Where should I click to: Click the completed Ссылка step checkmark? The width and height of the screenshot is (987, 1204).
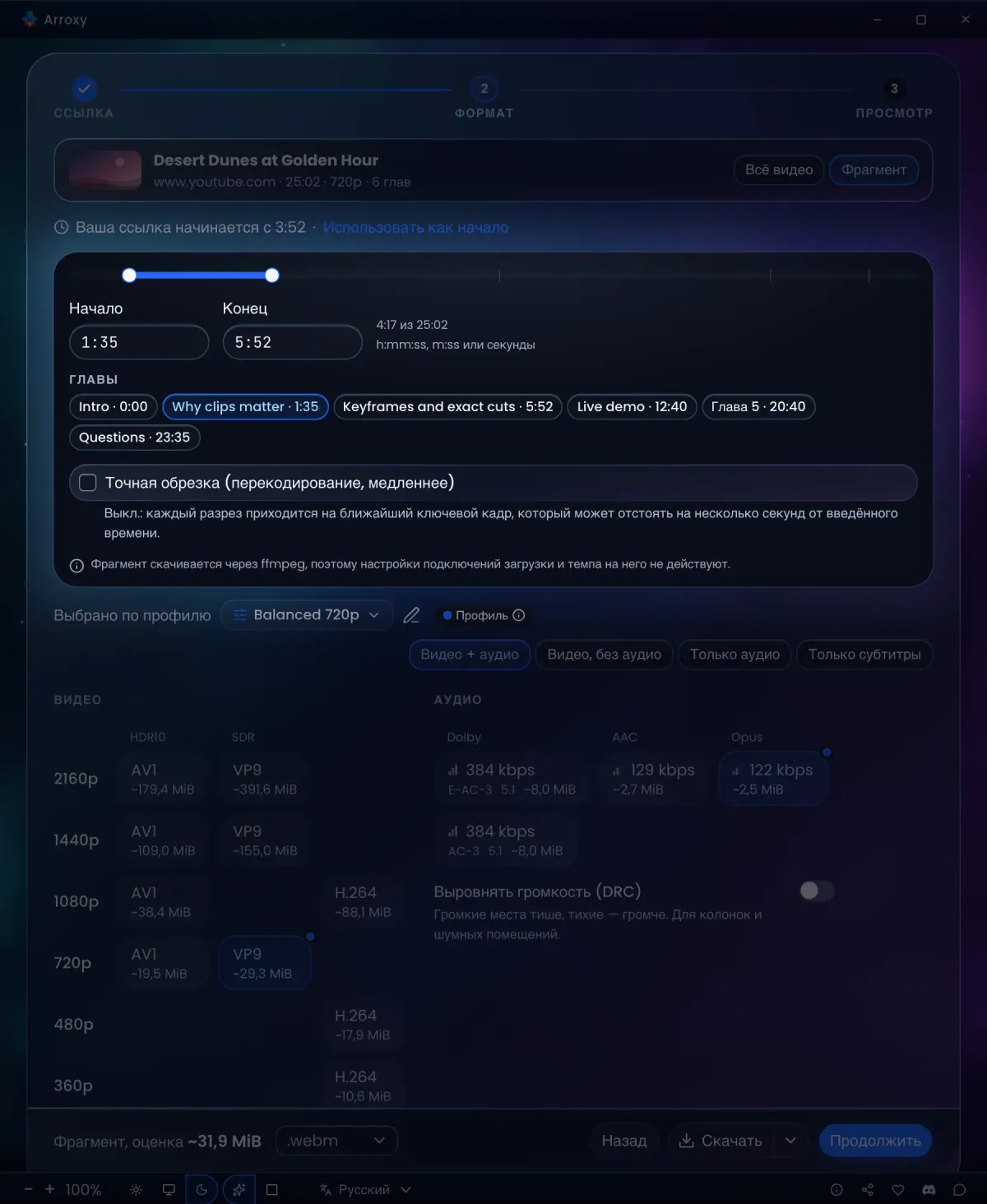click(x=84, y=89)
